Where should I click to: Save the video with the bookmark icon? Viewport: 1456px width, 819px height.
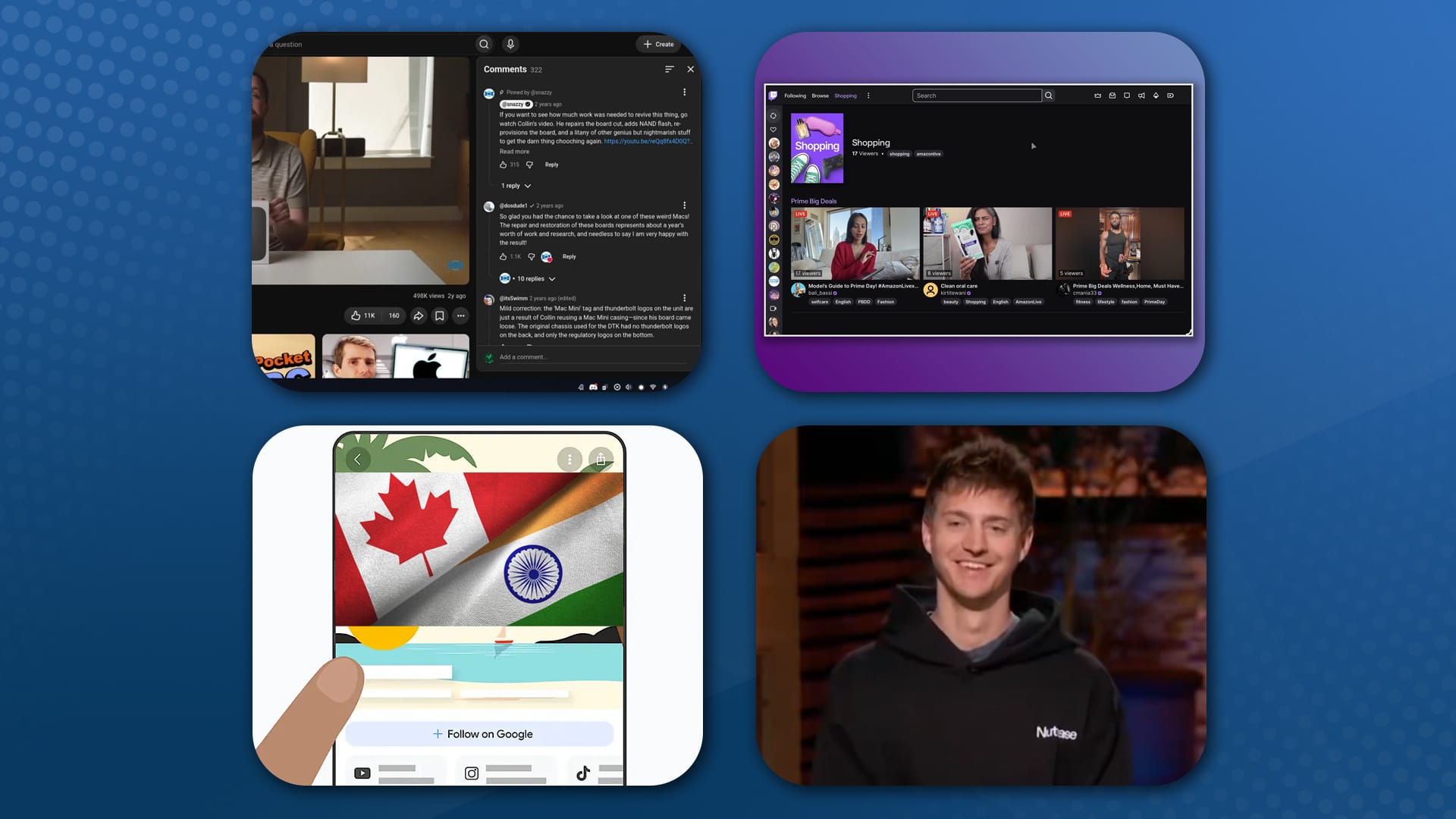coord(439,315)
